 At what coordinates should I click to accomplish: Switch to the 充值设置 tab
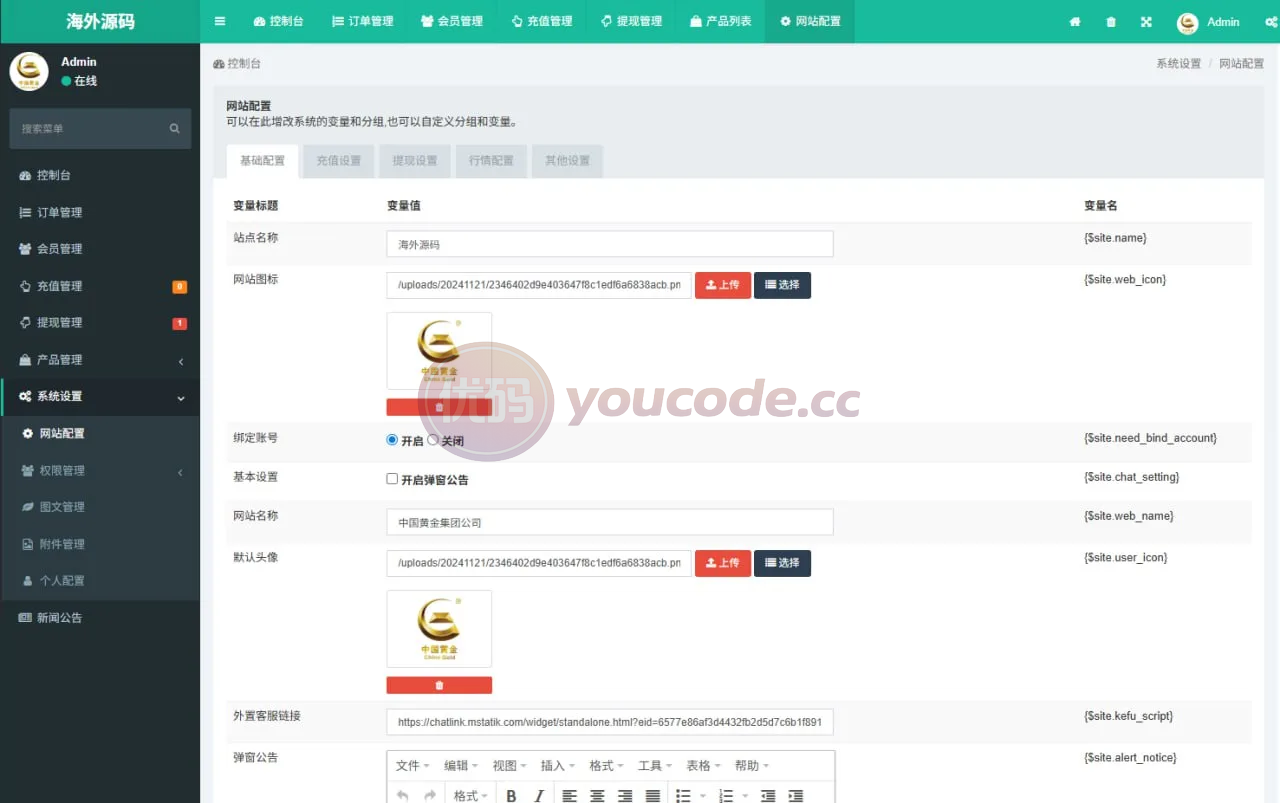click(x=338, y=161)
